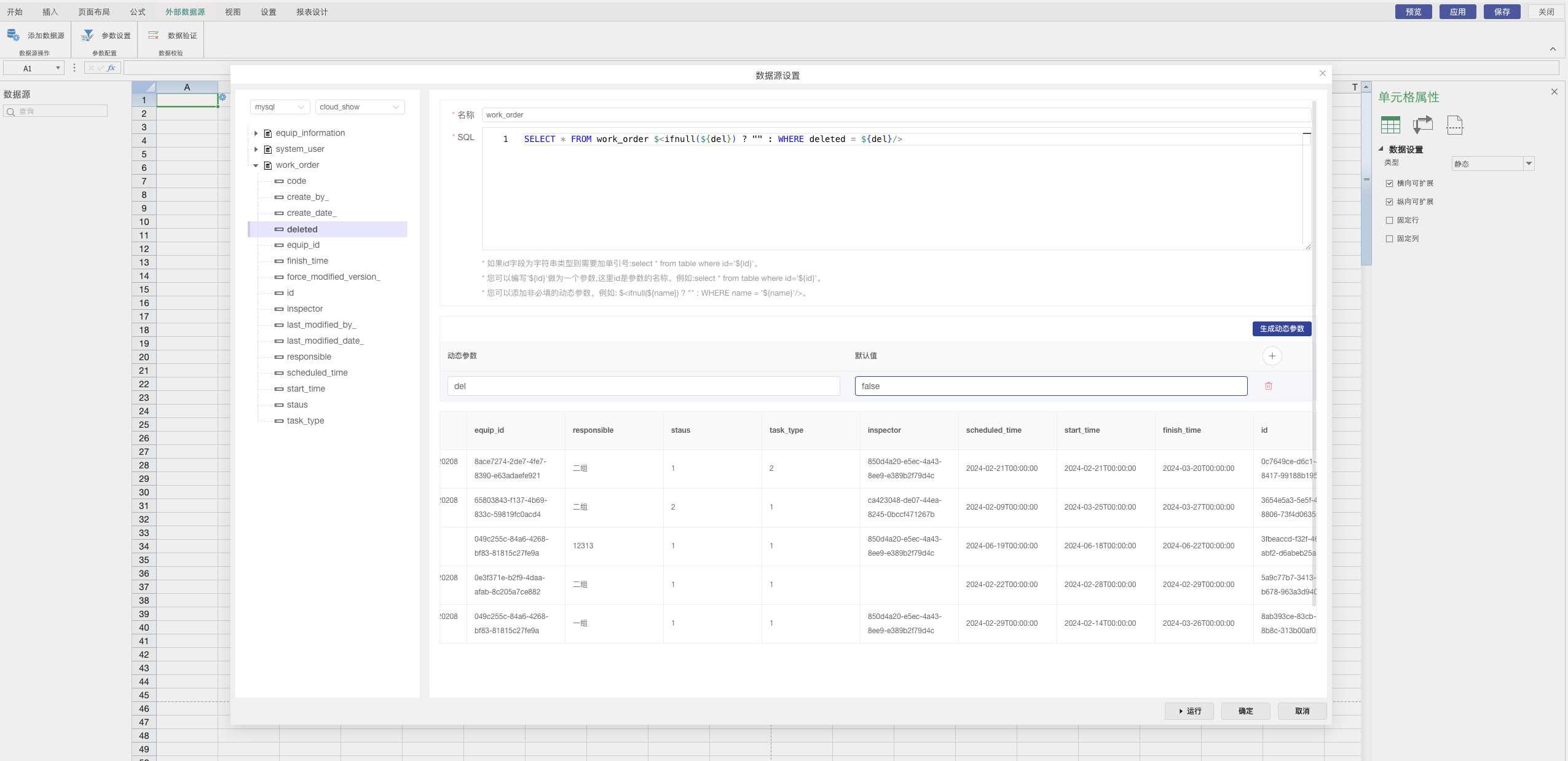1568x761 pixels.
Task: Close the cell properties panel
Action: point(1554,92)
